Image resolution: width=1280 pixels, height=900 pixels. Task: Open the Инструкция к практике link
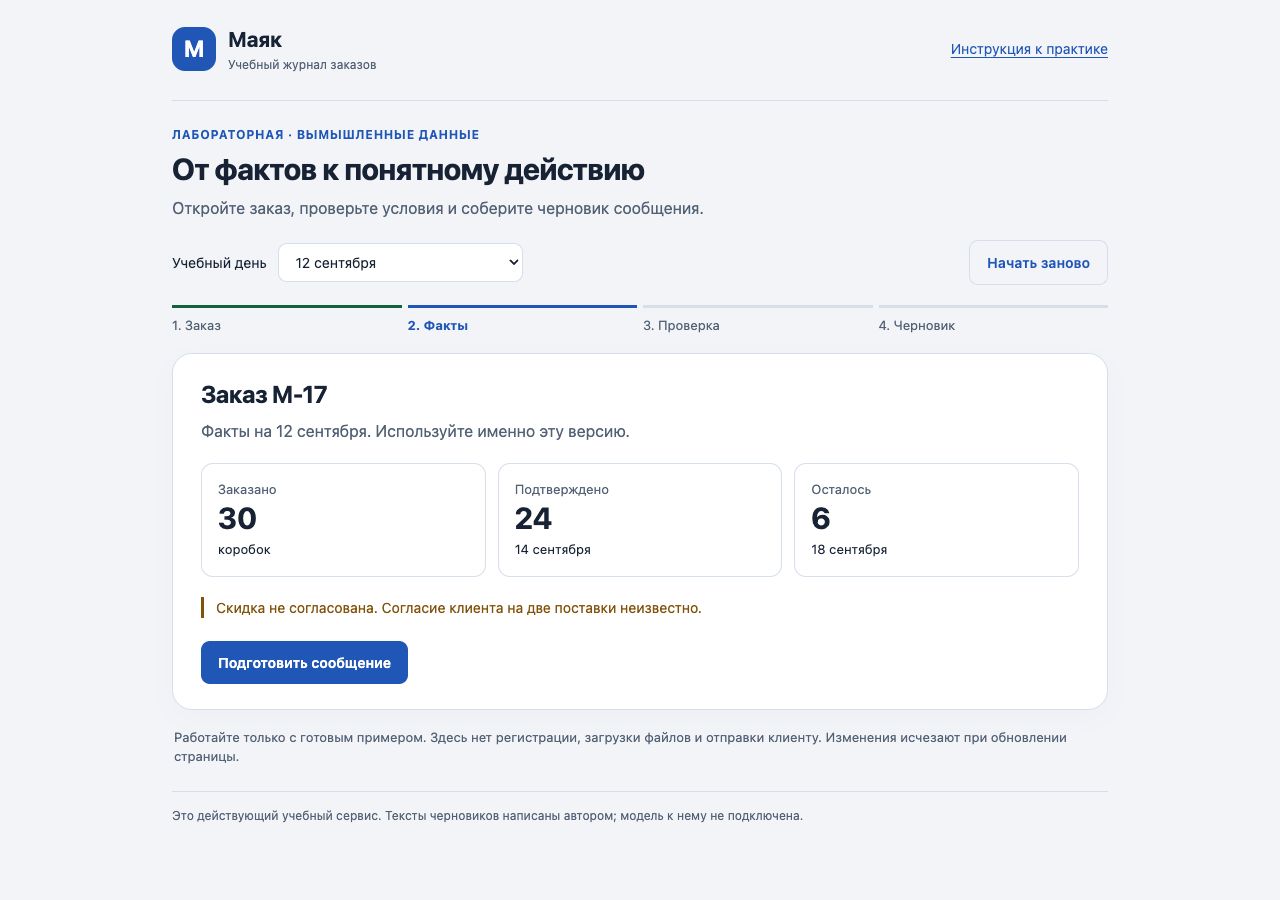point(1029,49)
